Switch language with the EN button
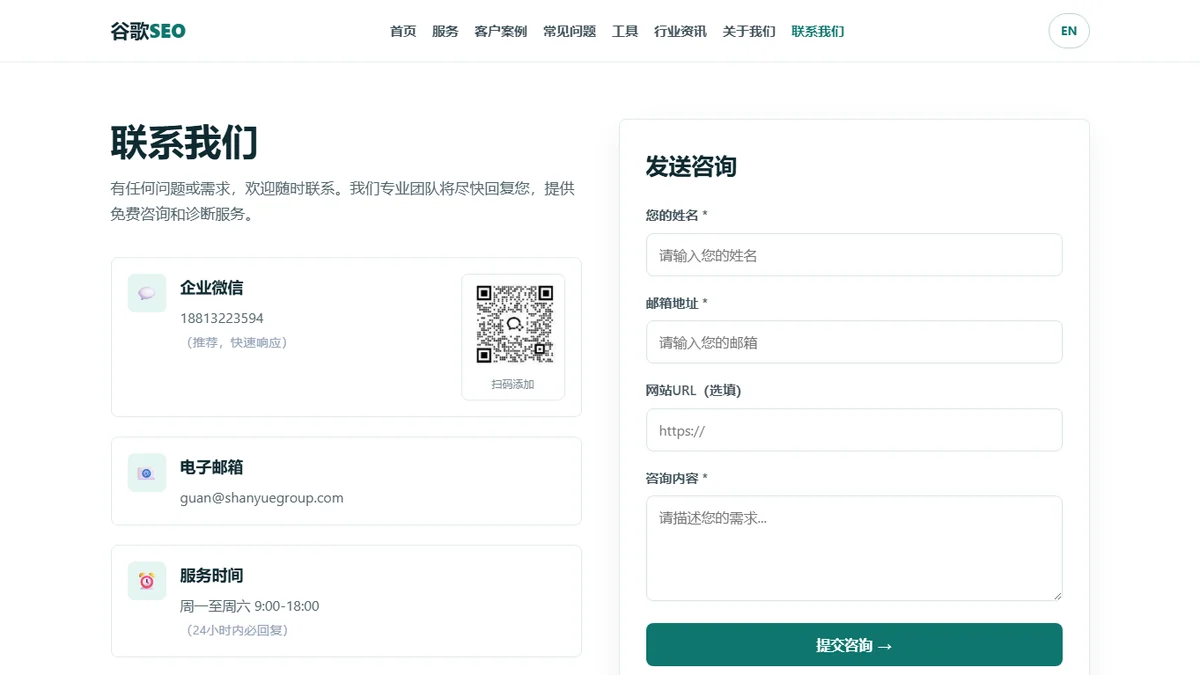1200x675 pixels. pyautogui.click(x=1069, y=31)
